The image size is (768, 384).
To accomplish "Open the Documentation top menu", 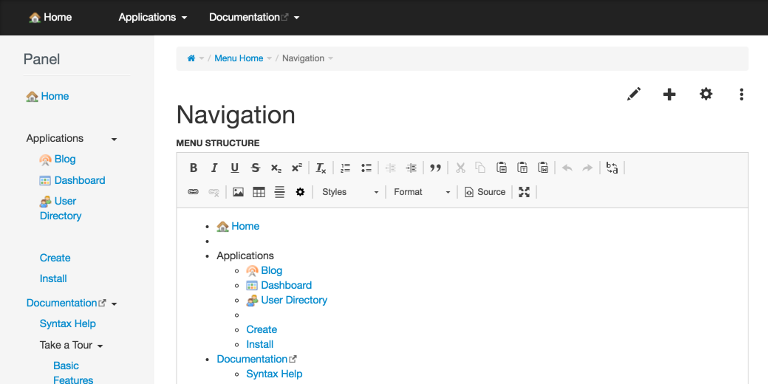I will (254, 17).
